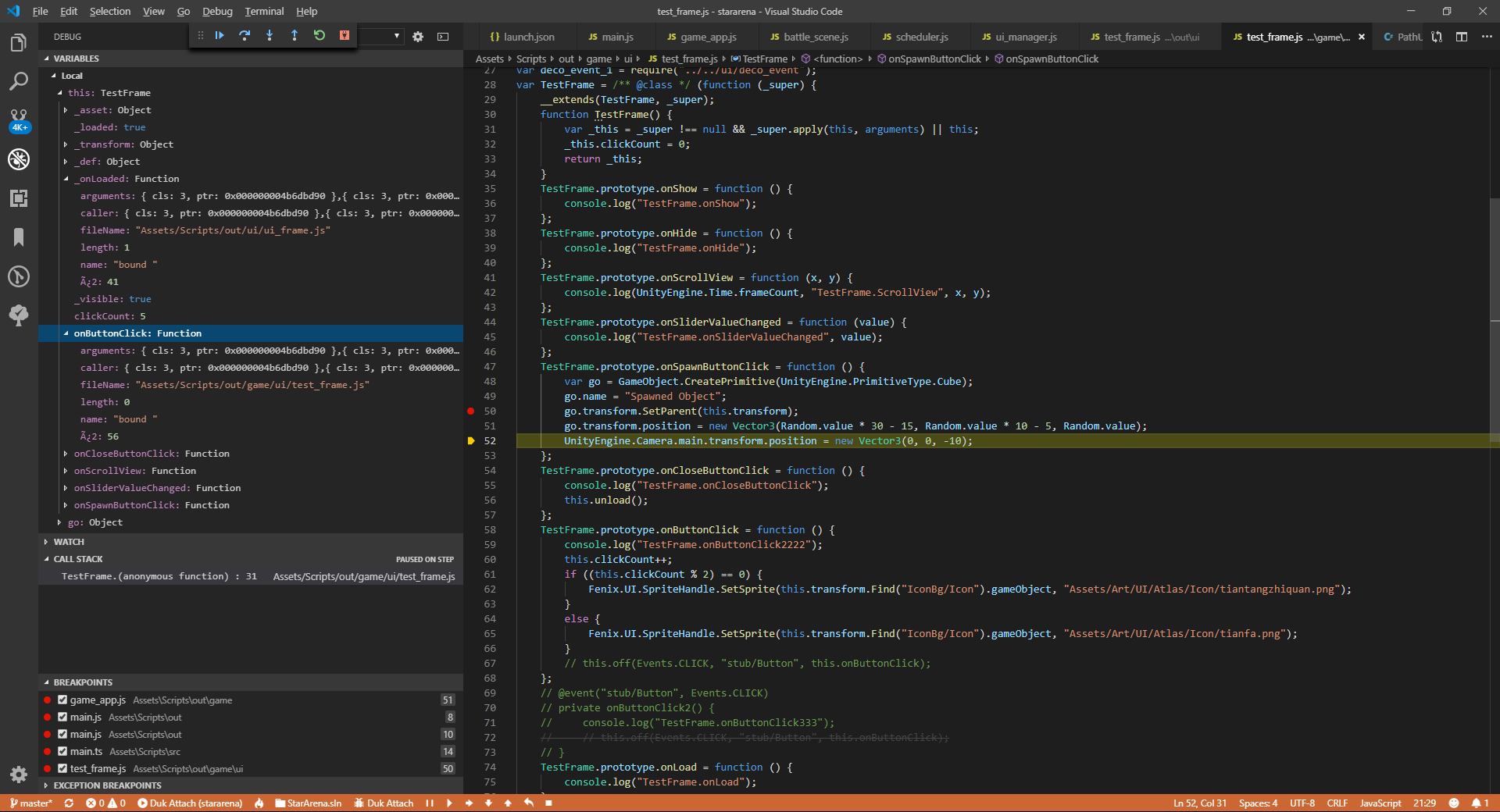Open launch.json via debug gear icon
The height and width of the screenshot is (812, 1500).
[418, 37]
